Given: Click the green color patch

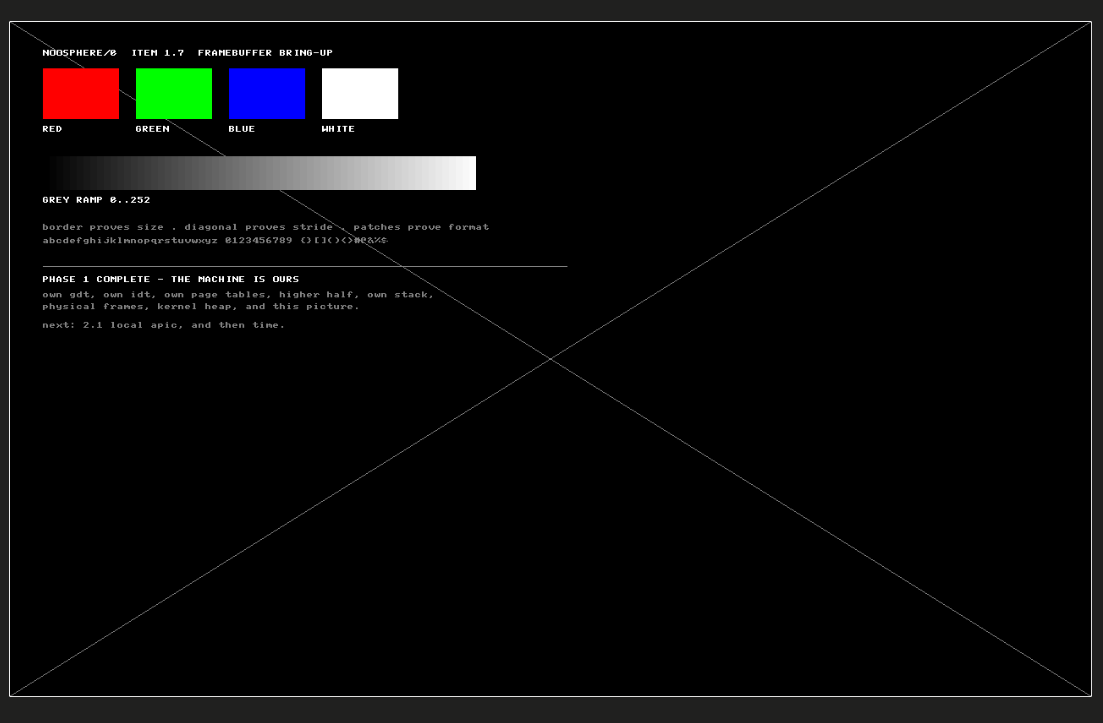Looking at the screenshot, I should pyautogui.click(x=174, y=94).
